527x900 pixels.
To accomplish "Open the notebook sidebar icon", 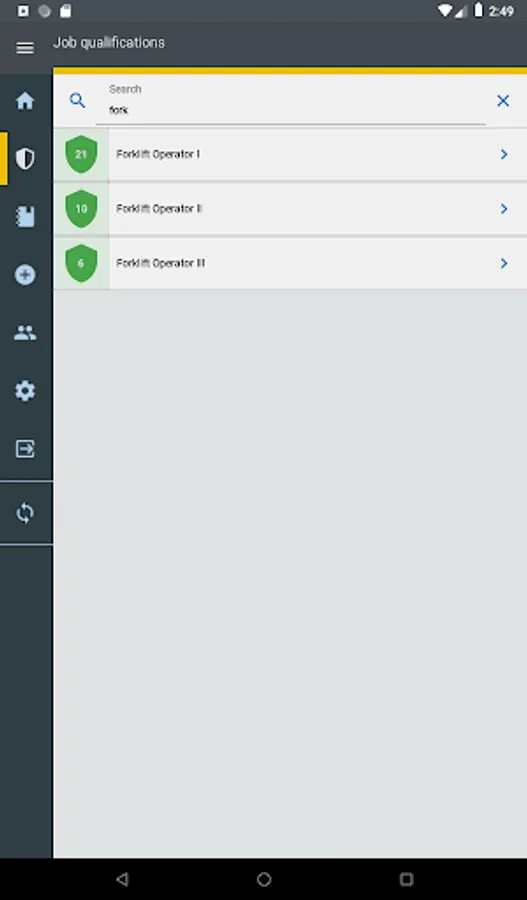I will pos(25,216).
